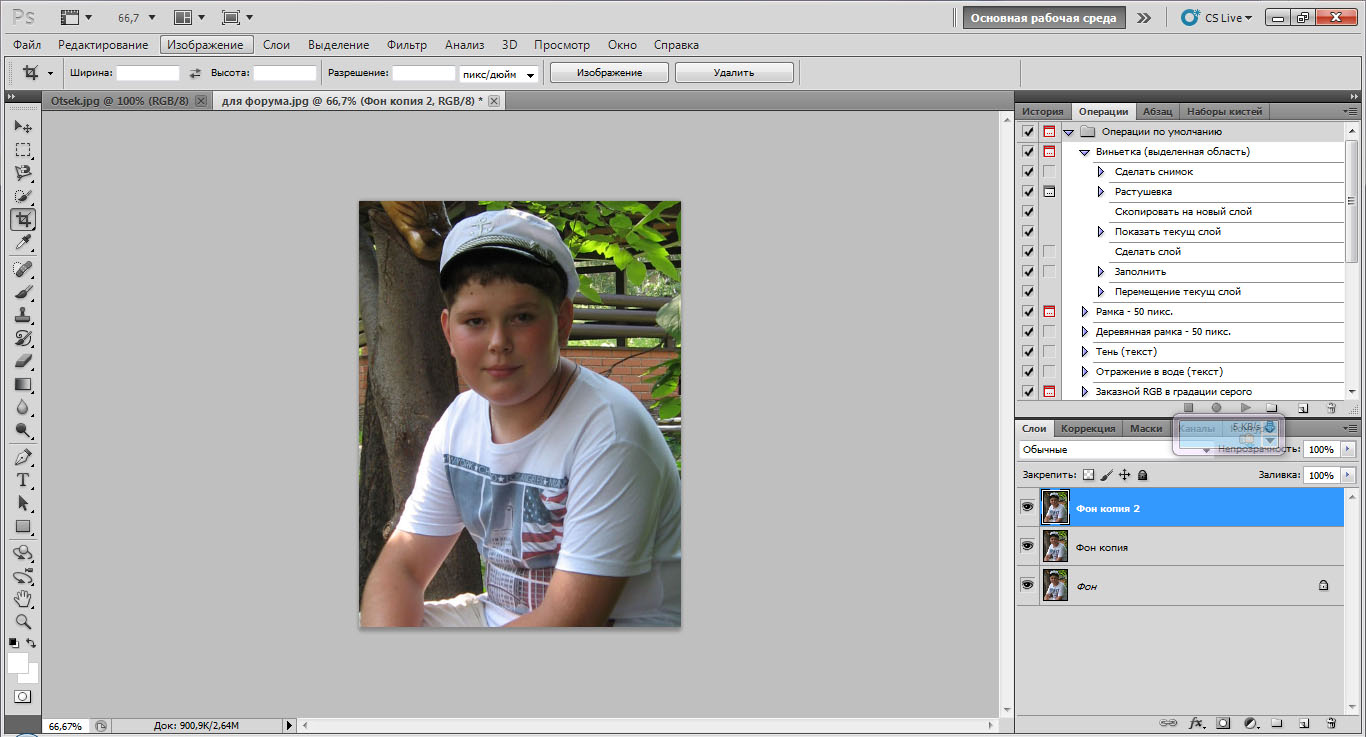Select the Horizontal Type tool
Screen dimensions: 1366x737
pyautogui.click(x=23, y=480)
